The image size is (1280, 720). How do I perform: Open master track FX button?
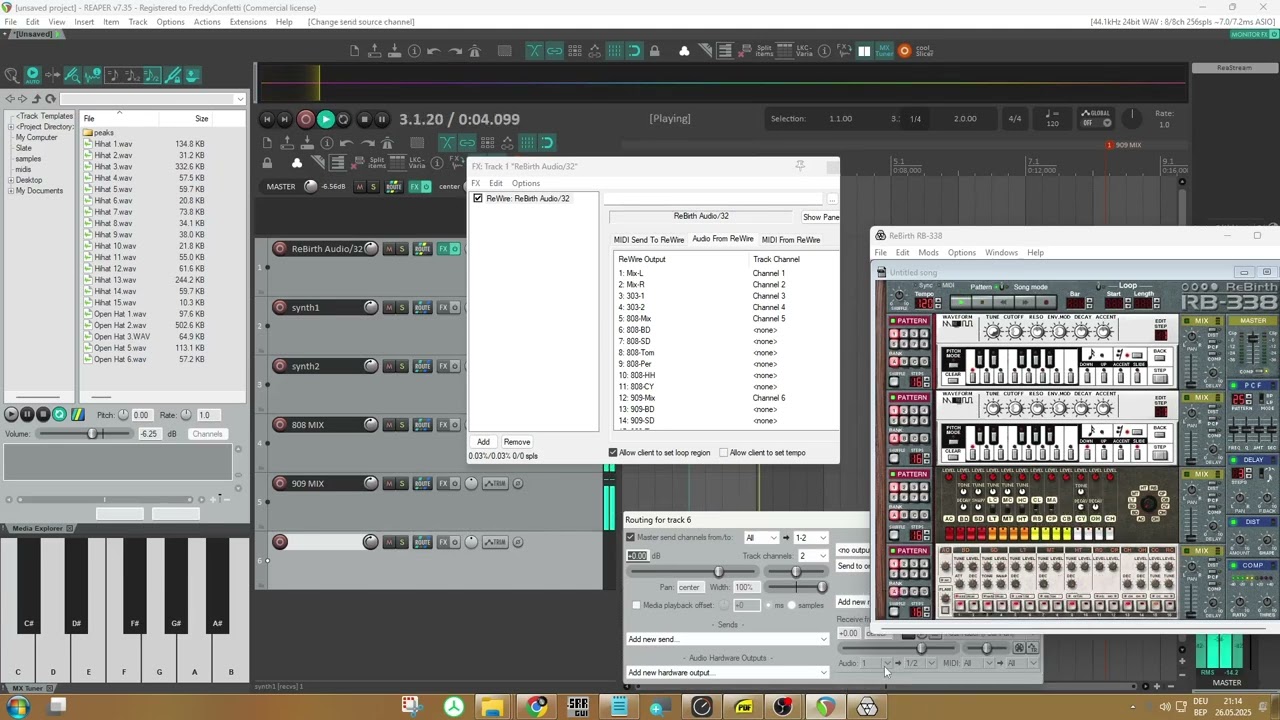414,187
